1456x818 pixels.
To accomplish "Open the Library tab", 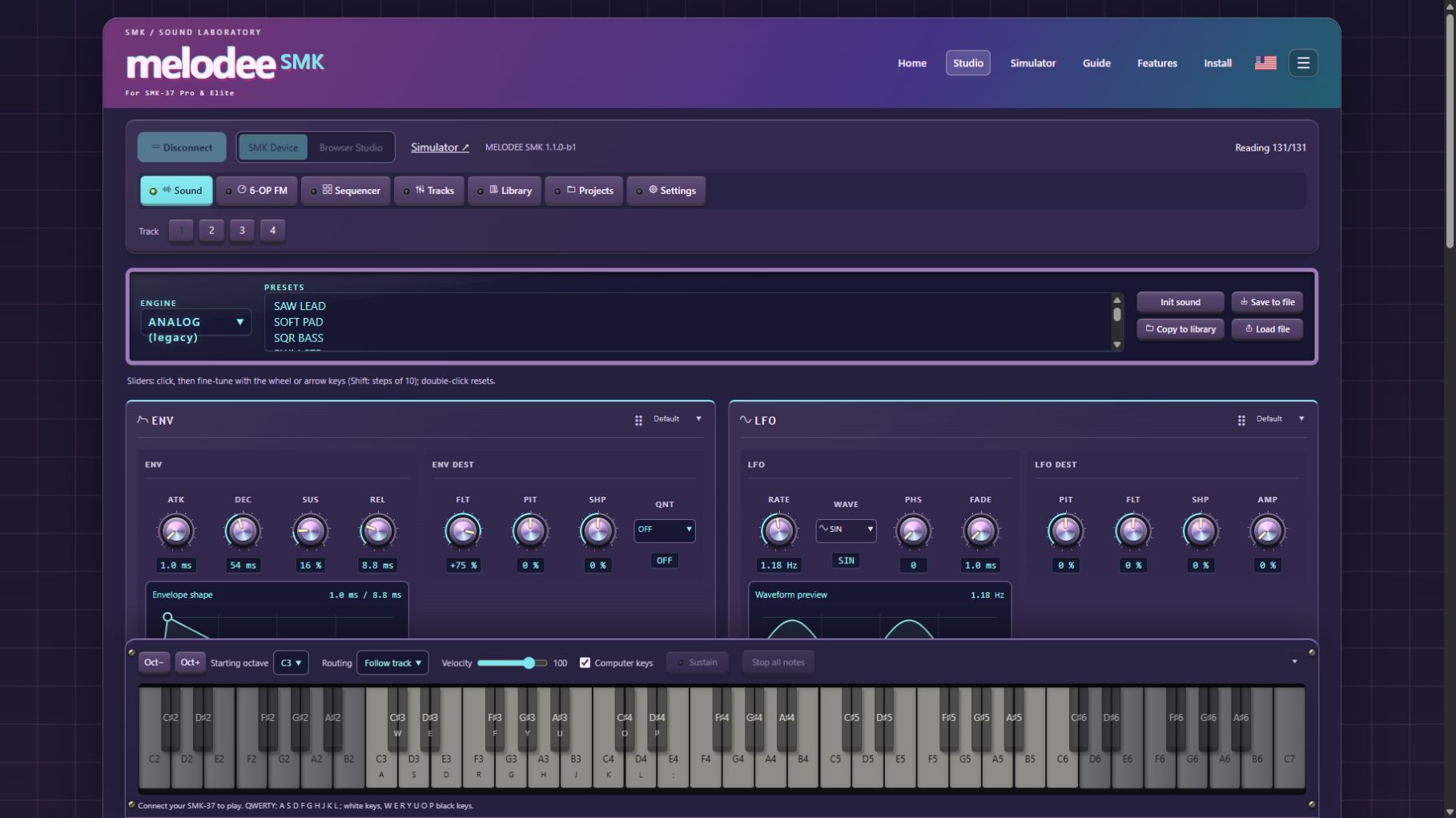I will (x=505, y=191).
